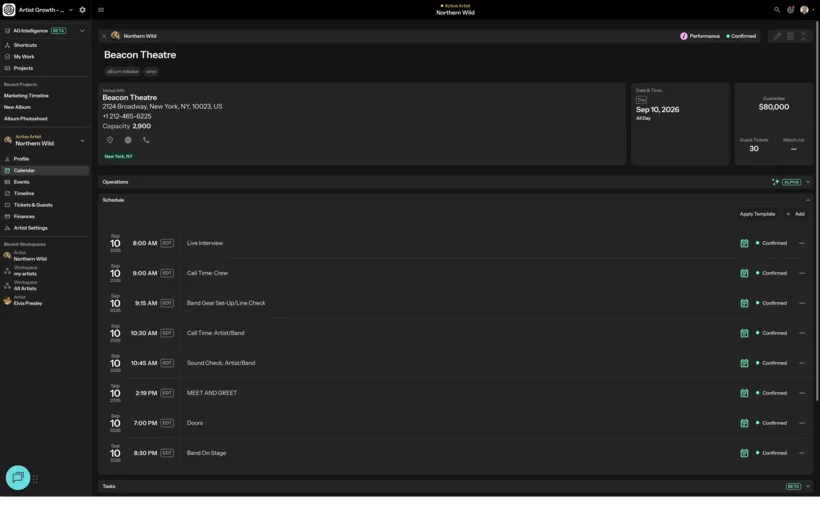Expand the Active Artist Northern Wild dropdown
820x513 pixels.
(x=82, y=141)
